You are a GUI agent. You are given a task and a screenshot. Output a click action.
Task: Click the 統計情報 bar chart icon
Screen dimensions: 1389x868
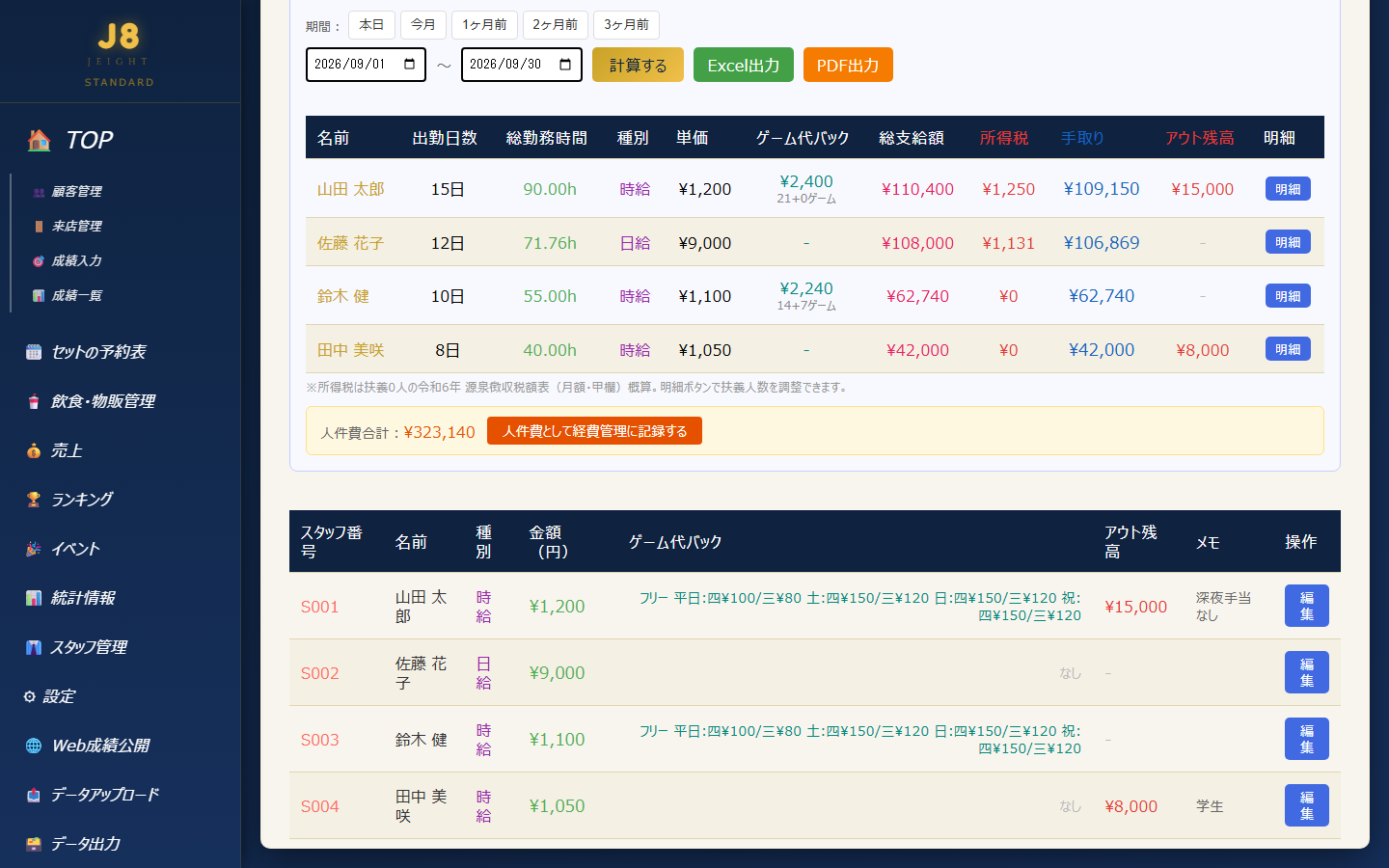point(34,598)
